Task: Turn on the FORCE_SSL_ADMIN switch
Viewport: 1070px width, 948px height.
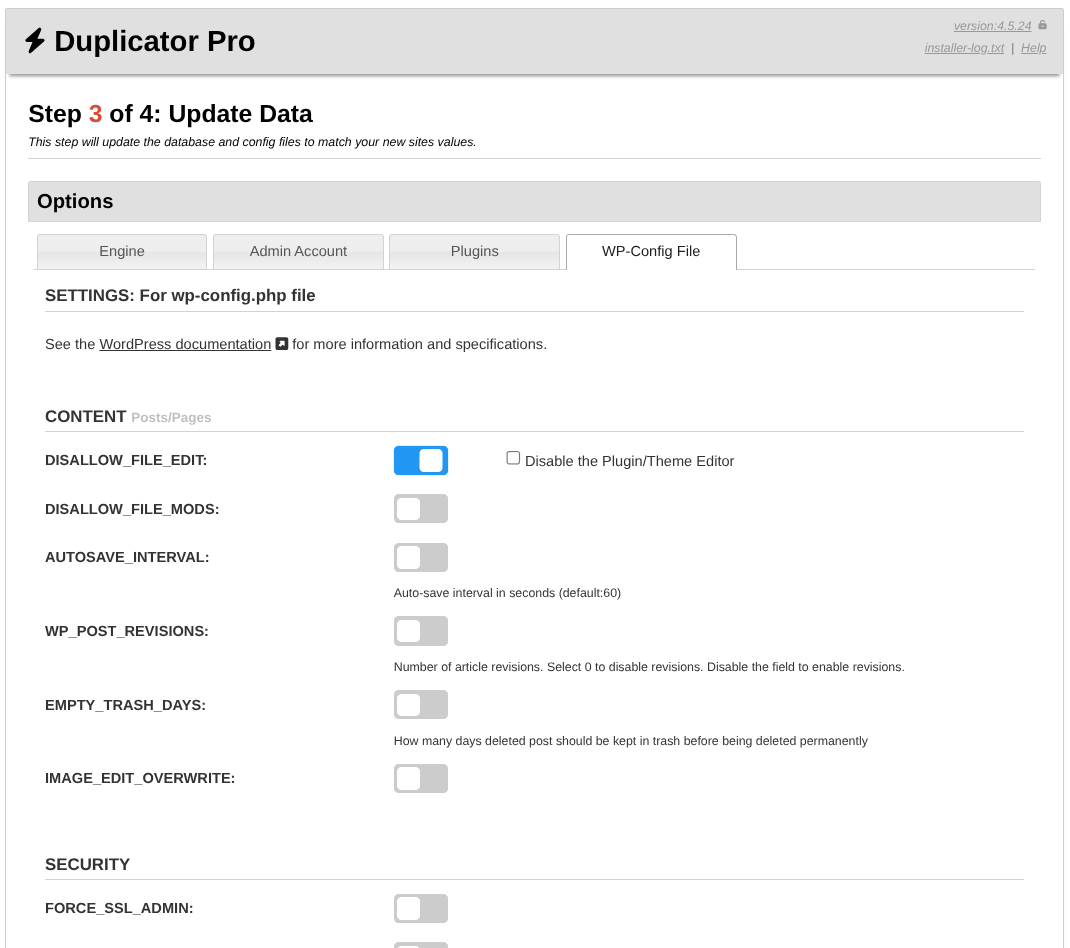Action: pos(421,908)
